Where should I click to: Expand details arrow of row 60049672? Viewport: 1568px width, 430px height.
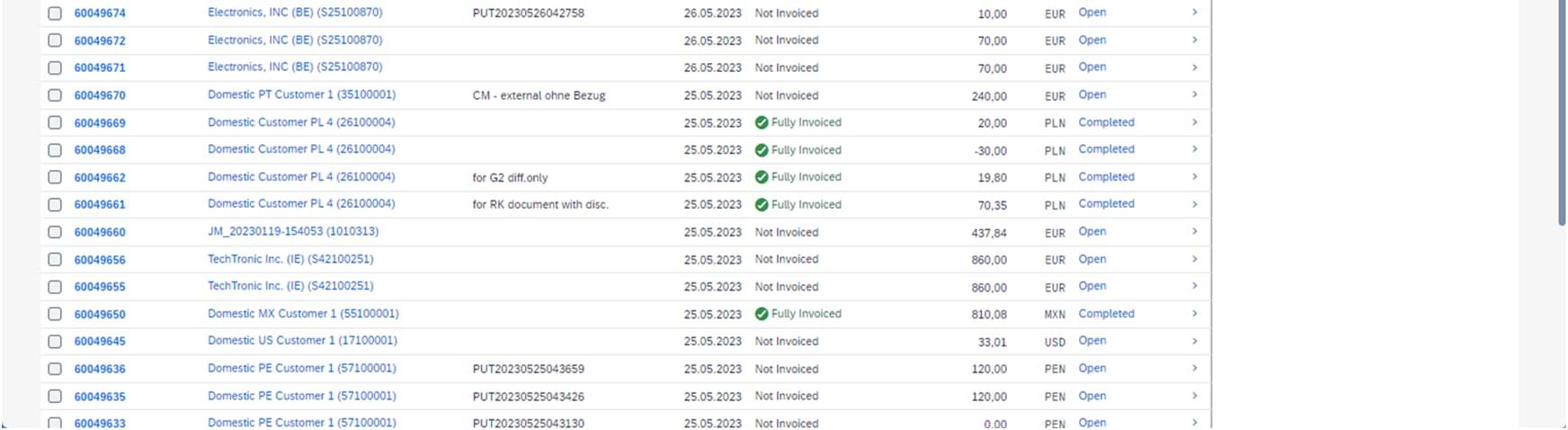1194,40
